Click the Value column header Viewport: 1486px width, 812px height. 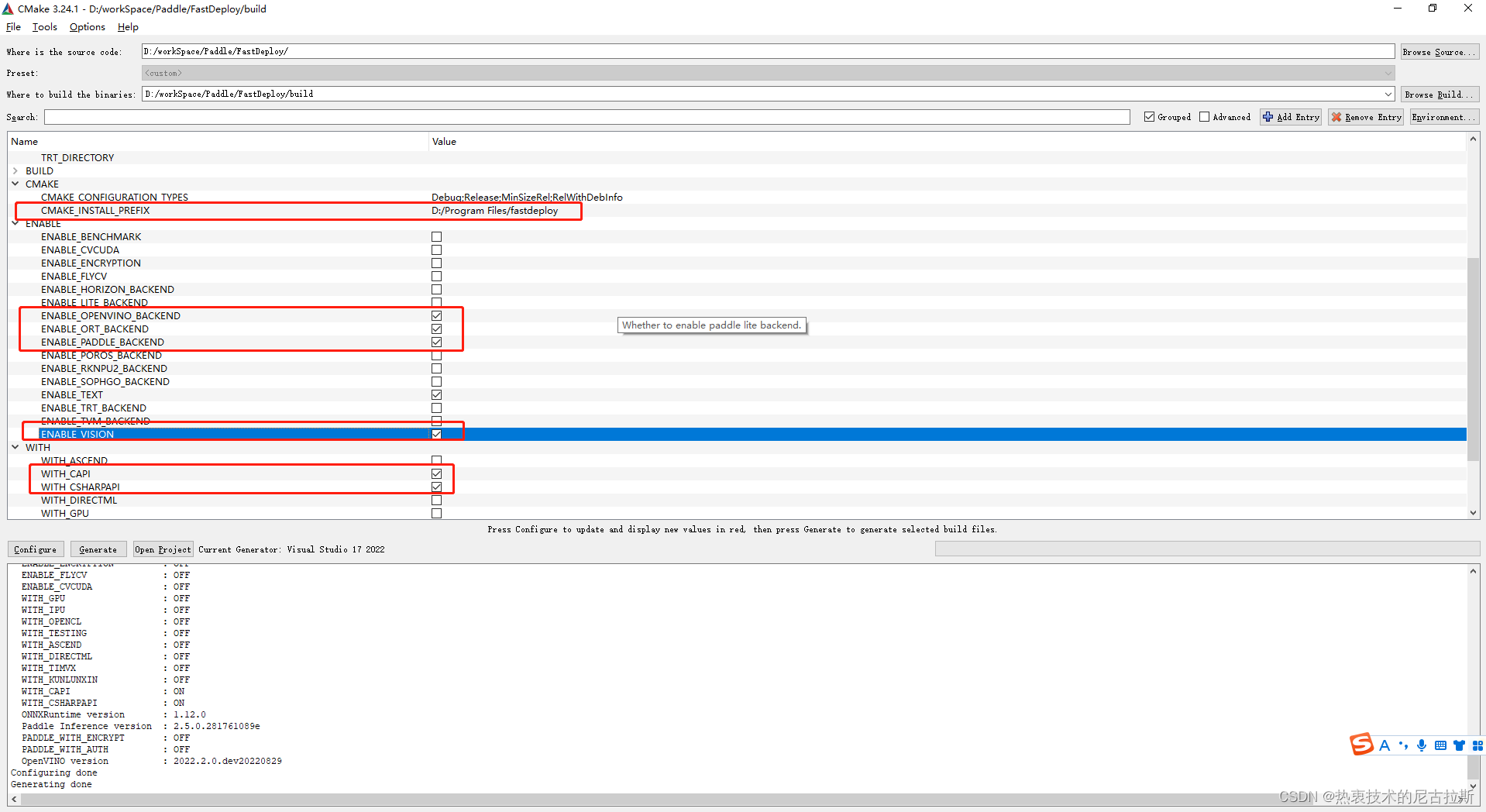[948, 142]
